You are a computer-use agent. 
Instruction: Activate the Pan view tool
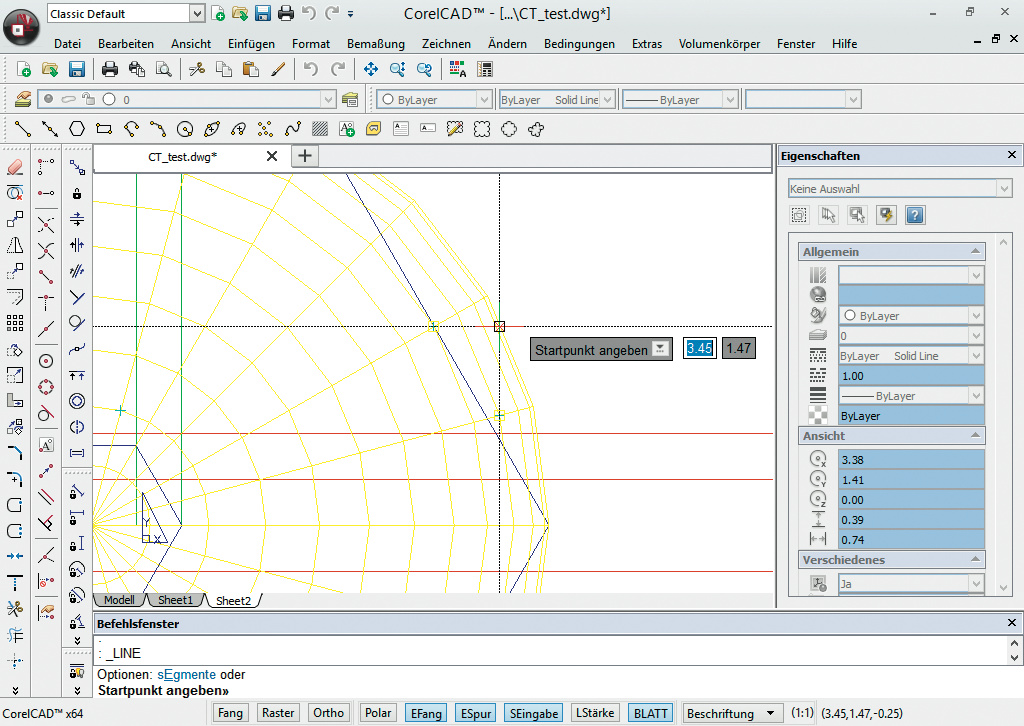pyautogui.click(x=370, y=69)
